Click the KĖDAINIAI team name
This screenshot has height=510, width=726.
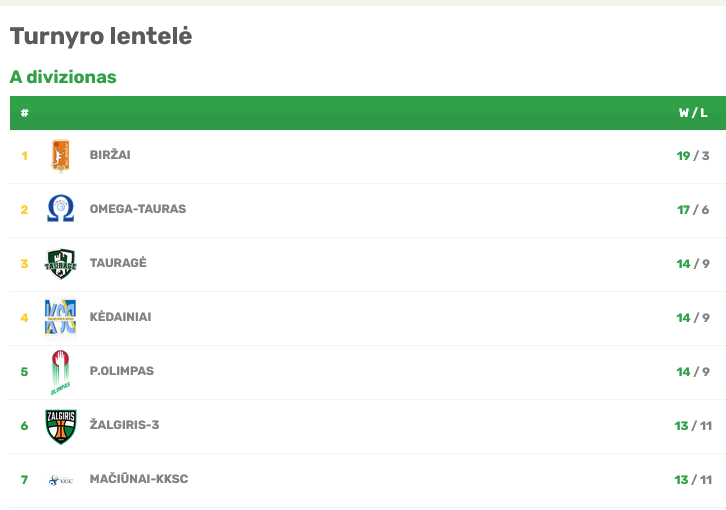pyautogui.click(x=120, y=317)
